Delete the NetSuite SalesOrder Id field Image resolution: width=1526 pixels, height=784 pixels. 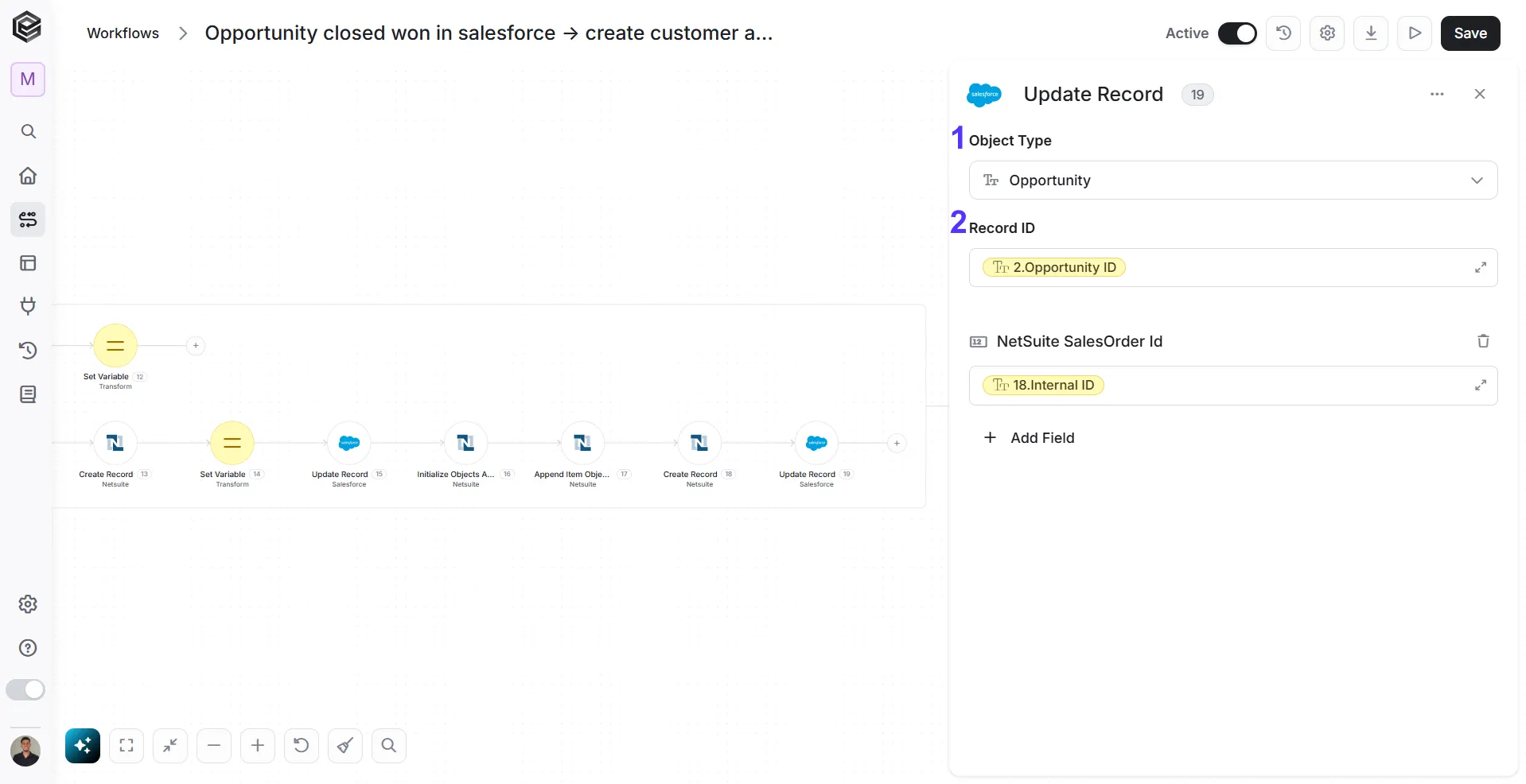(x=1483, y=341)
